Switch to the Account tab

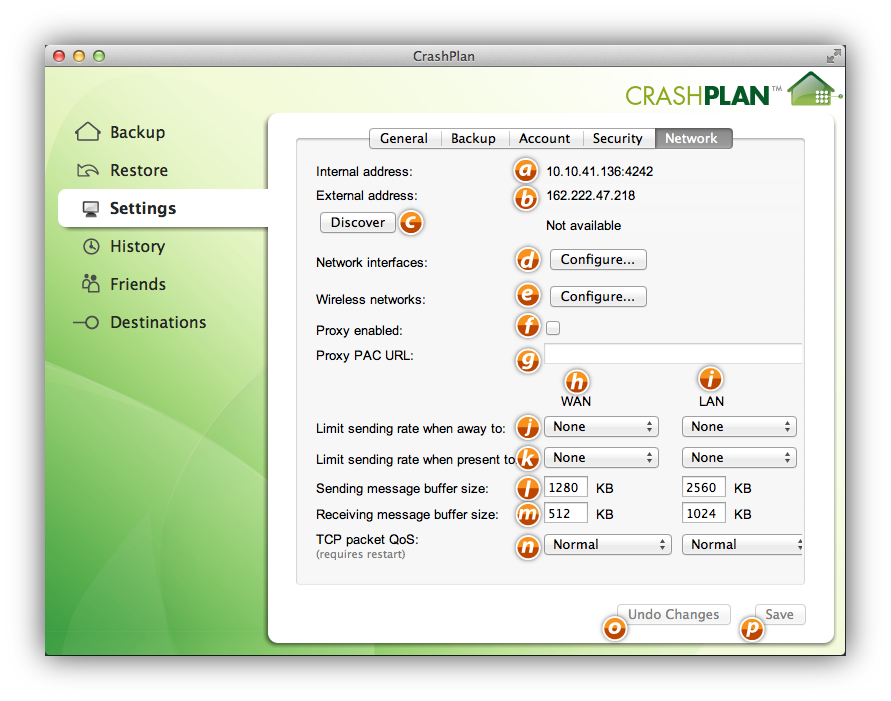pos(544,138)
